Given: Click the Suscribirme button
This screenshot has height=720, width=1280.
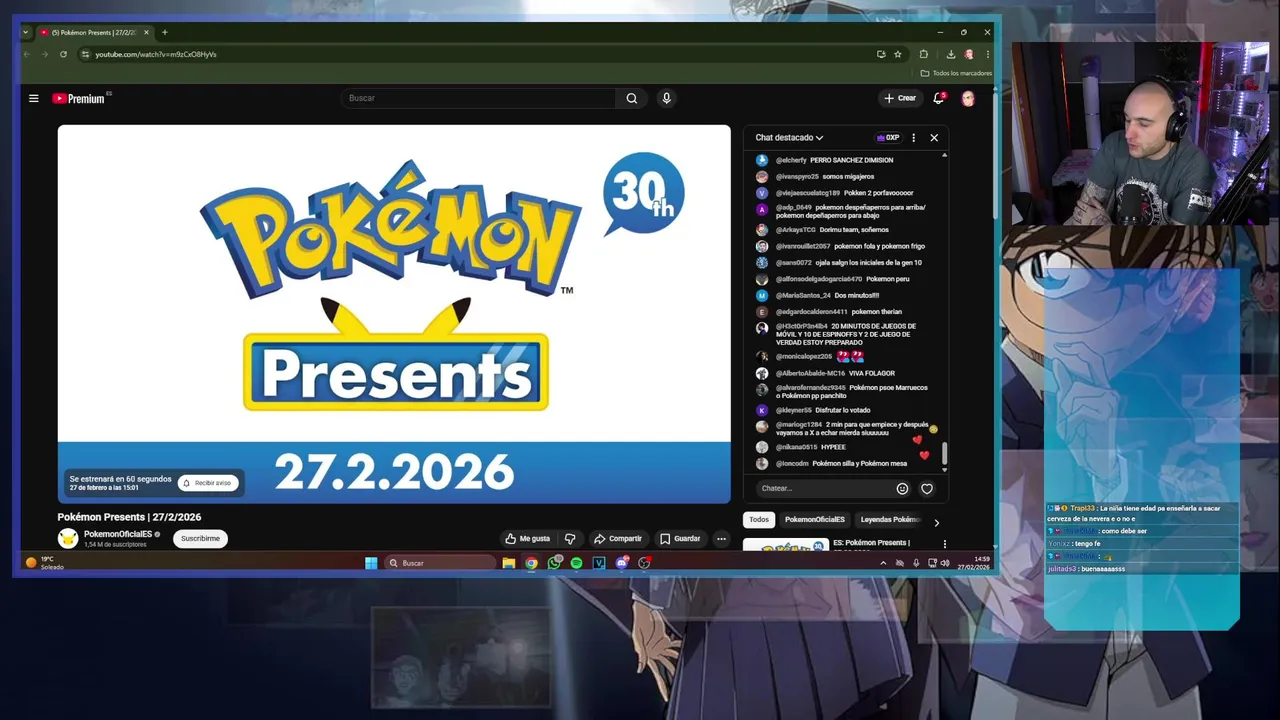Looking at the screenshot, I should coord(200,538).
